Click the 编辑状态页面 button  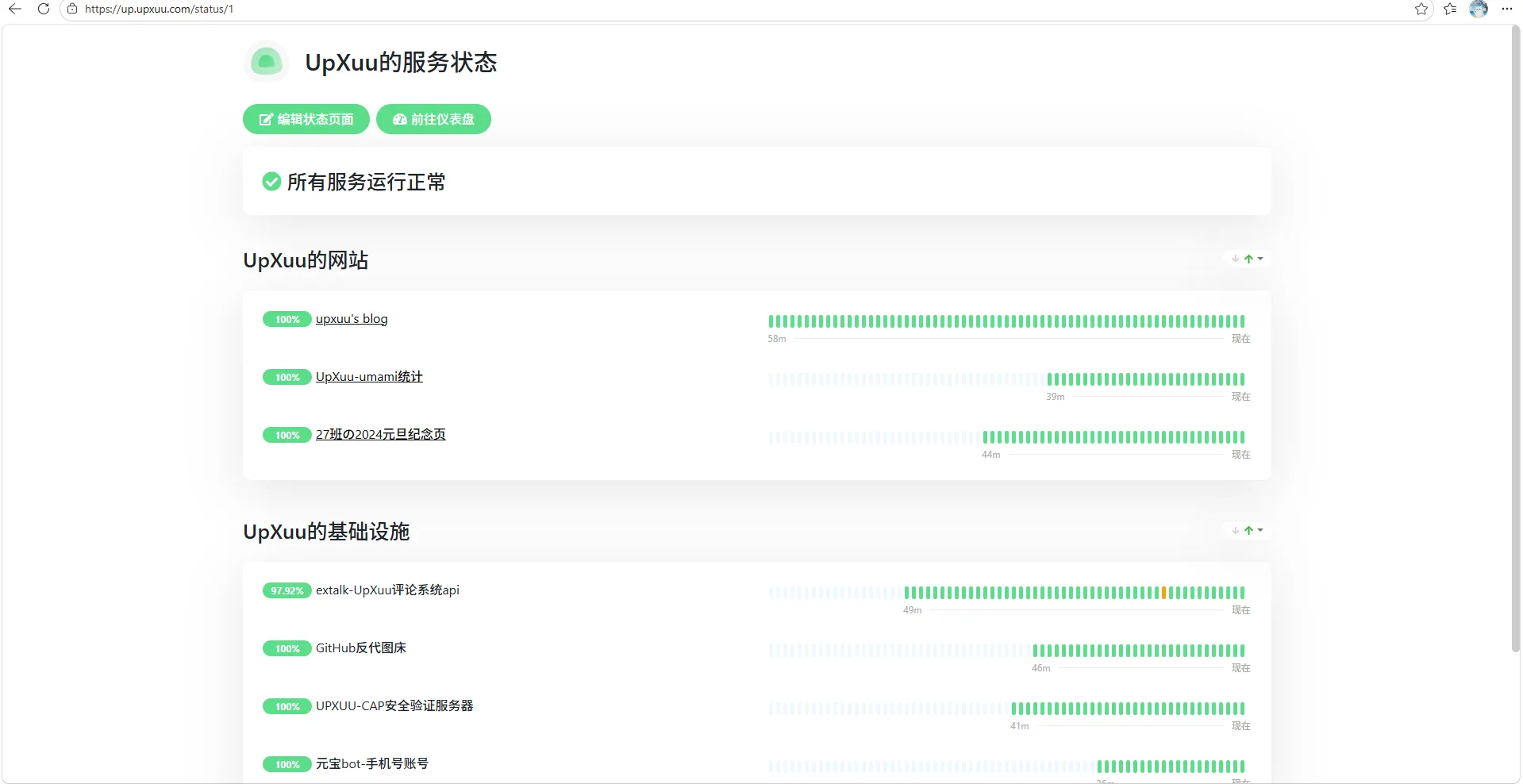tap(306, 119)
